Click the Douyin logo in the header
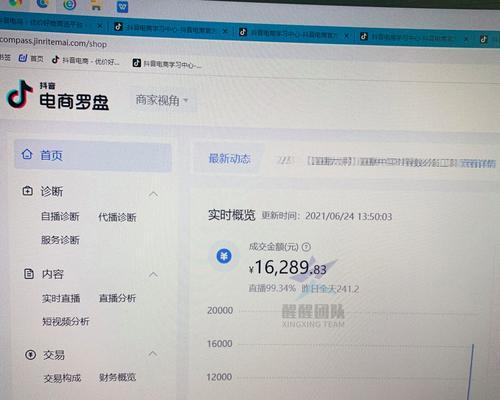 click(20, 94)
